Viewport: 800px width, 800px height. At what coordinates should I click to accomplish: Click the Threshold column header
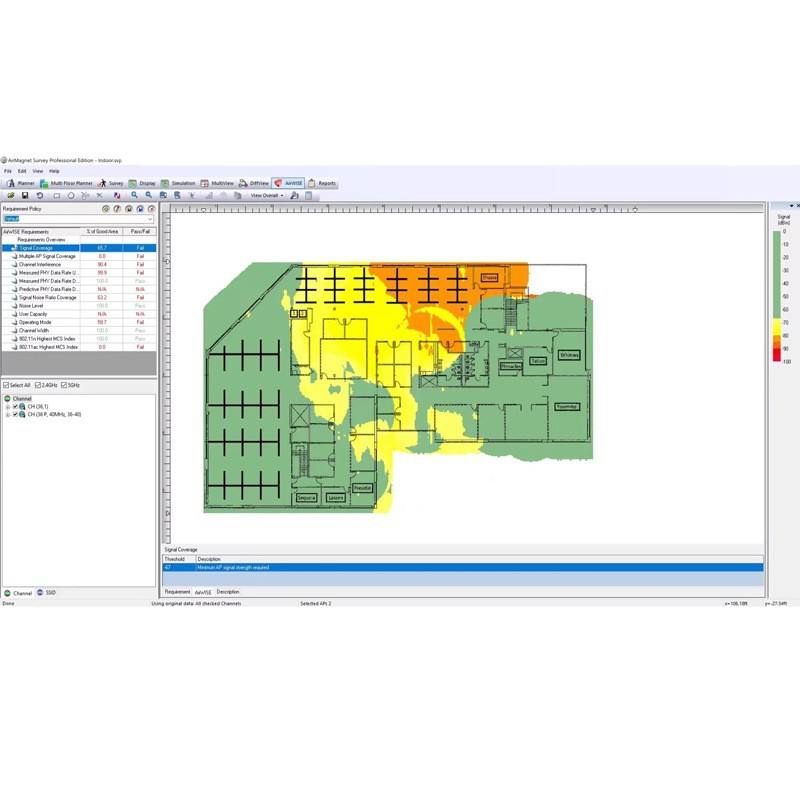coord(179,559)
